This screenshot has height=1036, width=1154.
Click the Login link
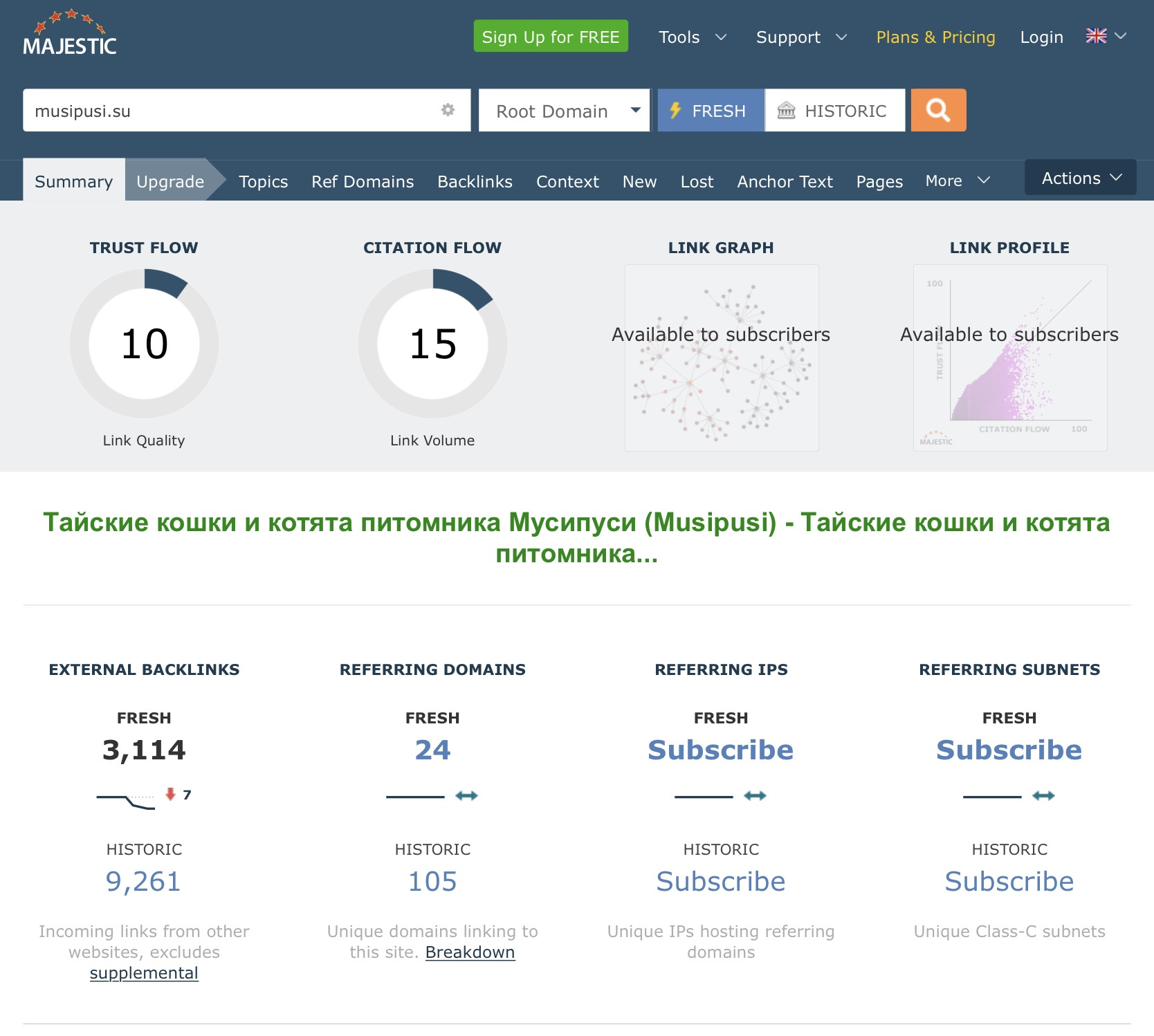click(x=1042, y=37)
